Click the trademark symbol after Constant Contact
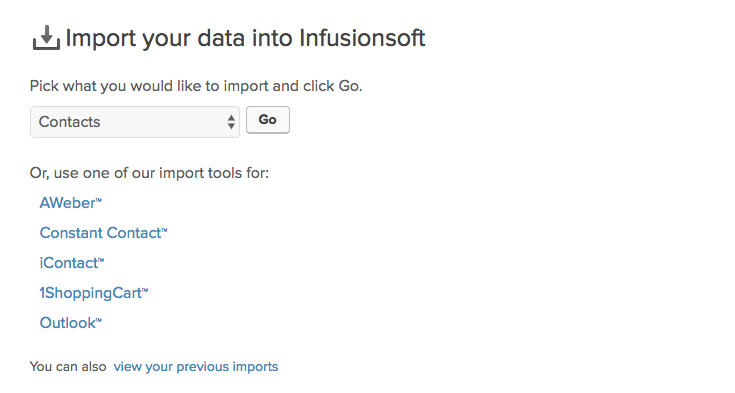Image resolution: width=735 pixels, height=393 pixels. pos(165,230)
